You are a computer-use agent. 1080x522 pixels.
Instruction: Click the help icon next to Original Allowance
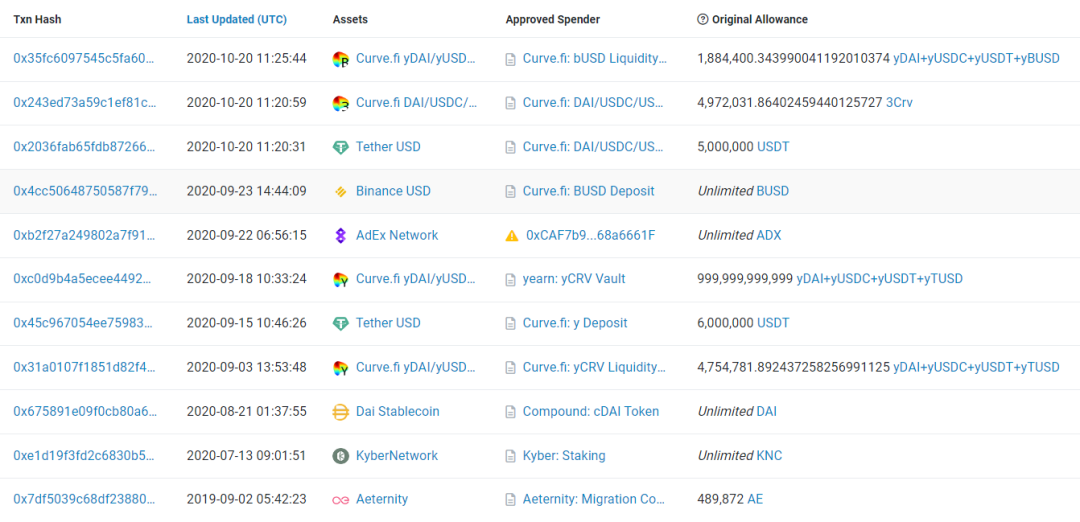coord(703,19)
